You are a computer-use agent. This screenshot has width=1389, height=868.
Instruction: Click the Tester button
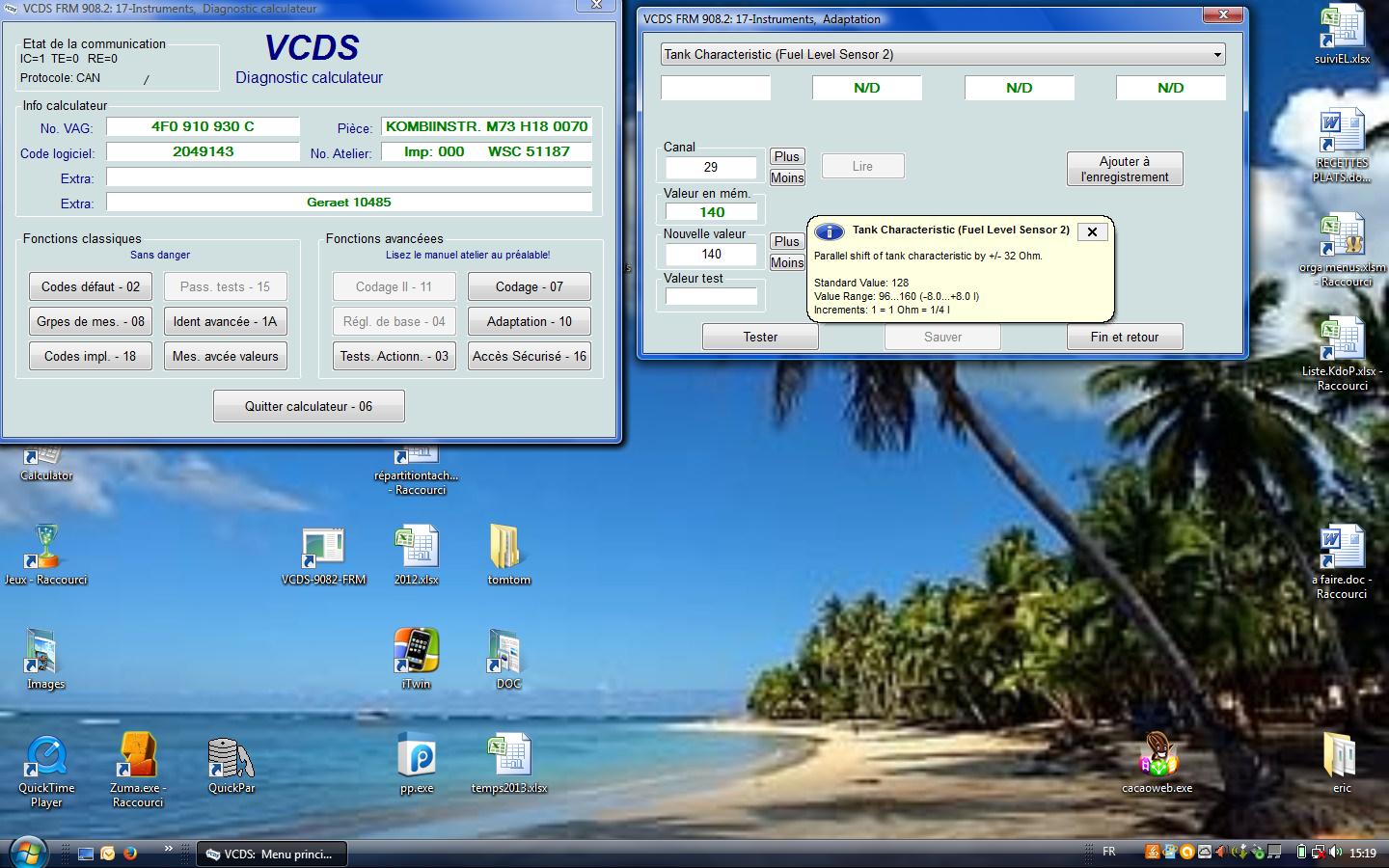click(760, 337)
